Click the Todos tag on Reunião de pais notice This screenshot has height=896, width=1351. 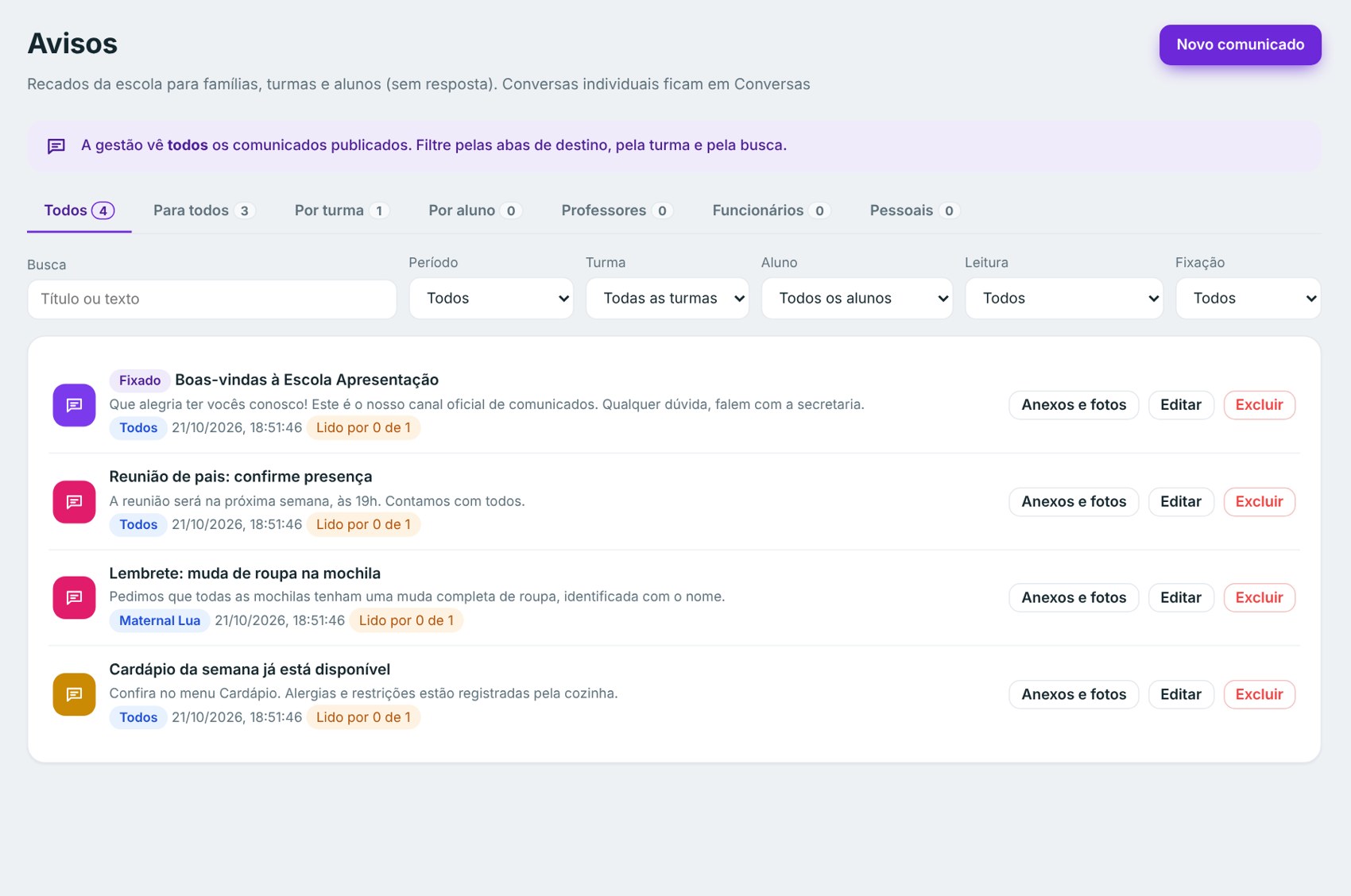138,525
